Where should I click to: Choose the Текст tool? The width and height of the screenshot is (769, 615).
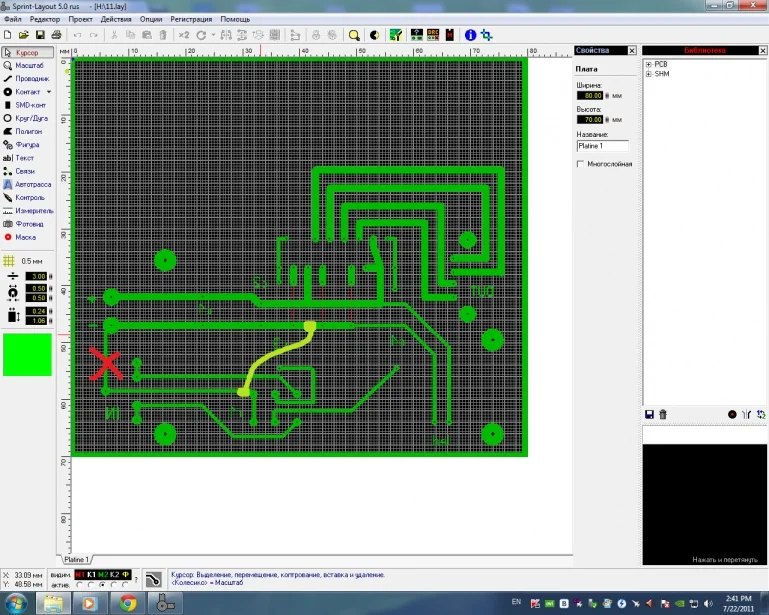pos(26,158)
